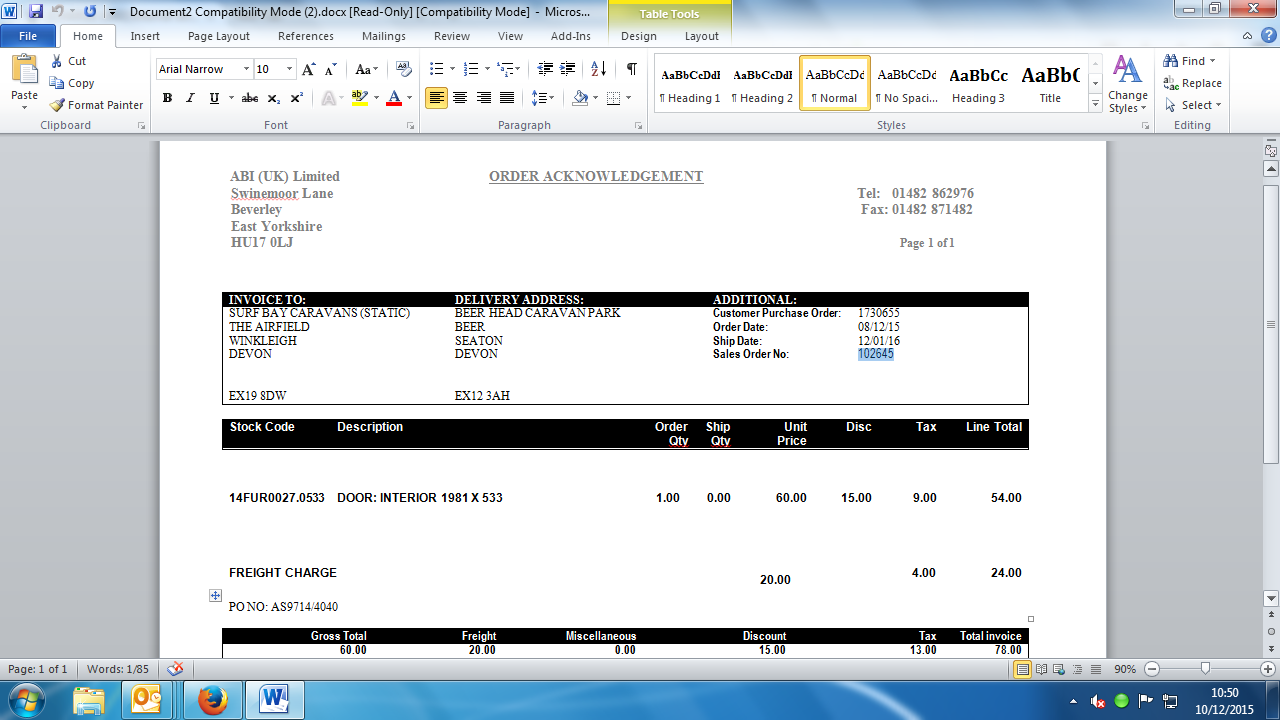The width and height of the screenshot is (1280, 720).
Task: Click the Sort button in Paragraph group
Action: tap(598, 69)
